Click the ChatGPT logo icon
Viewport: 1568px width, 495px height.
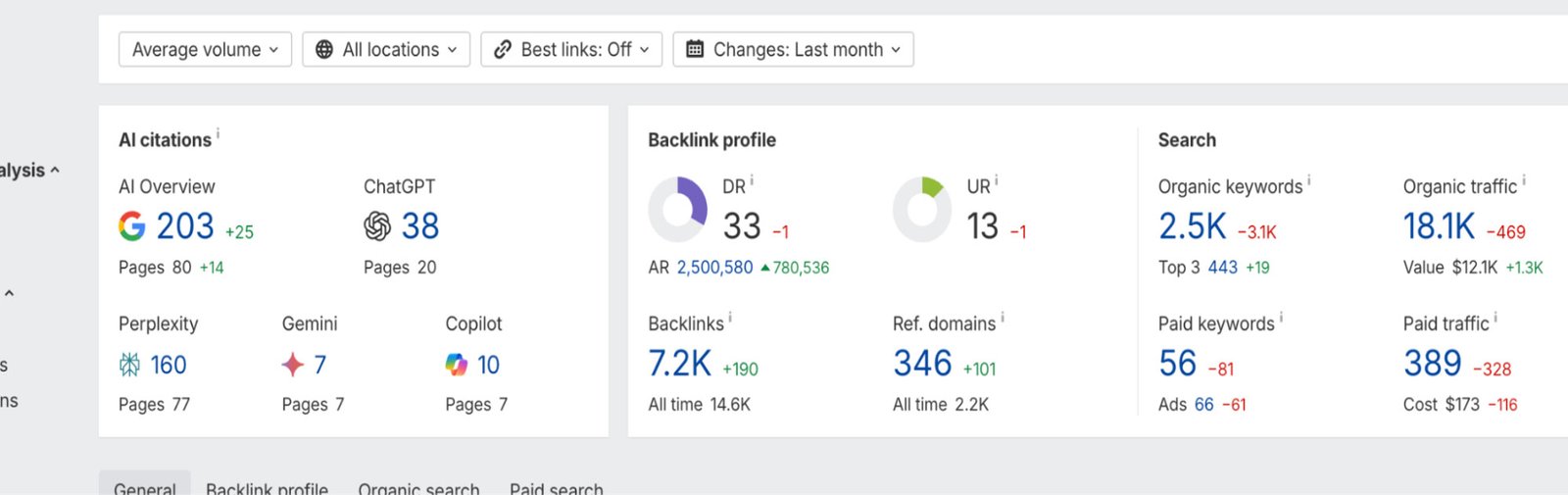(x=377, y=226)
